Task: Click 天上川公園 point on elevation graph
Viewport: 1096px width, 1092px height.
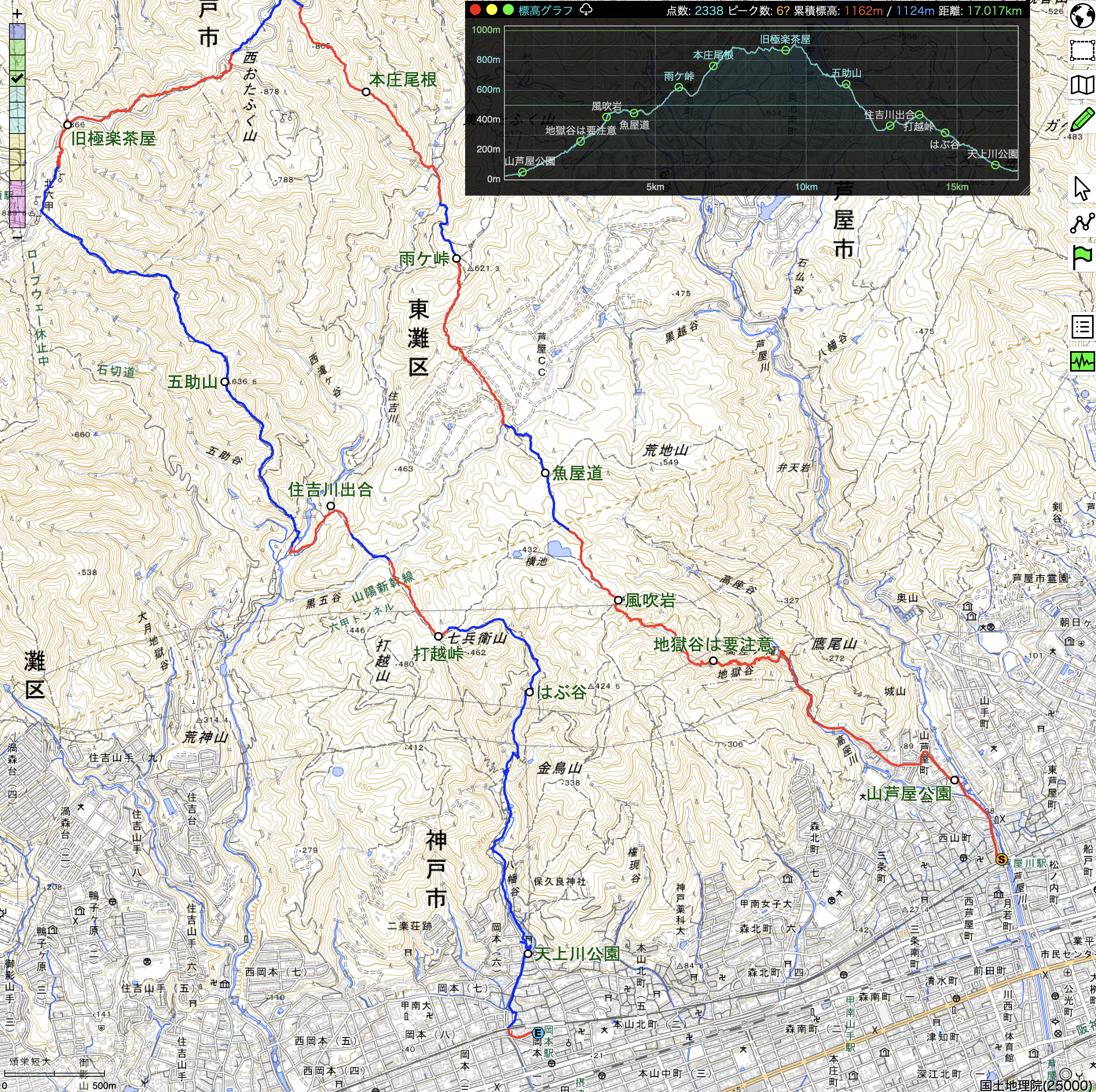Action: click(x=995, y=165)
